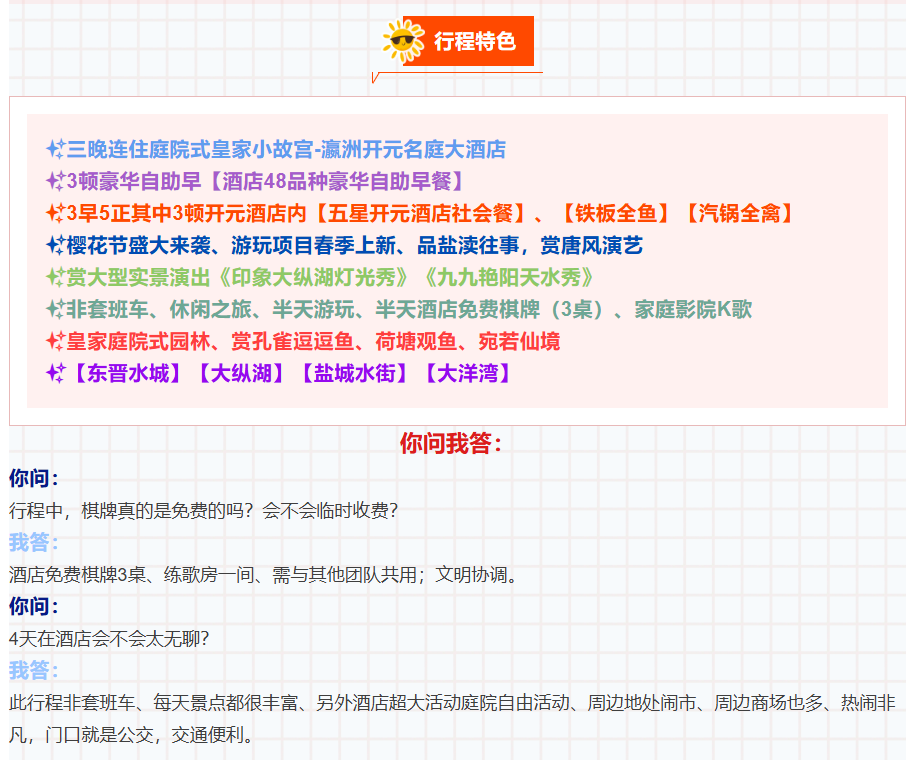912x760 pixels.
Task: Click 【汽锅全禽】 text
Action: point(739,213)
